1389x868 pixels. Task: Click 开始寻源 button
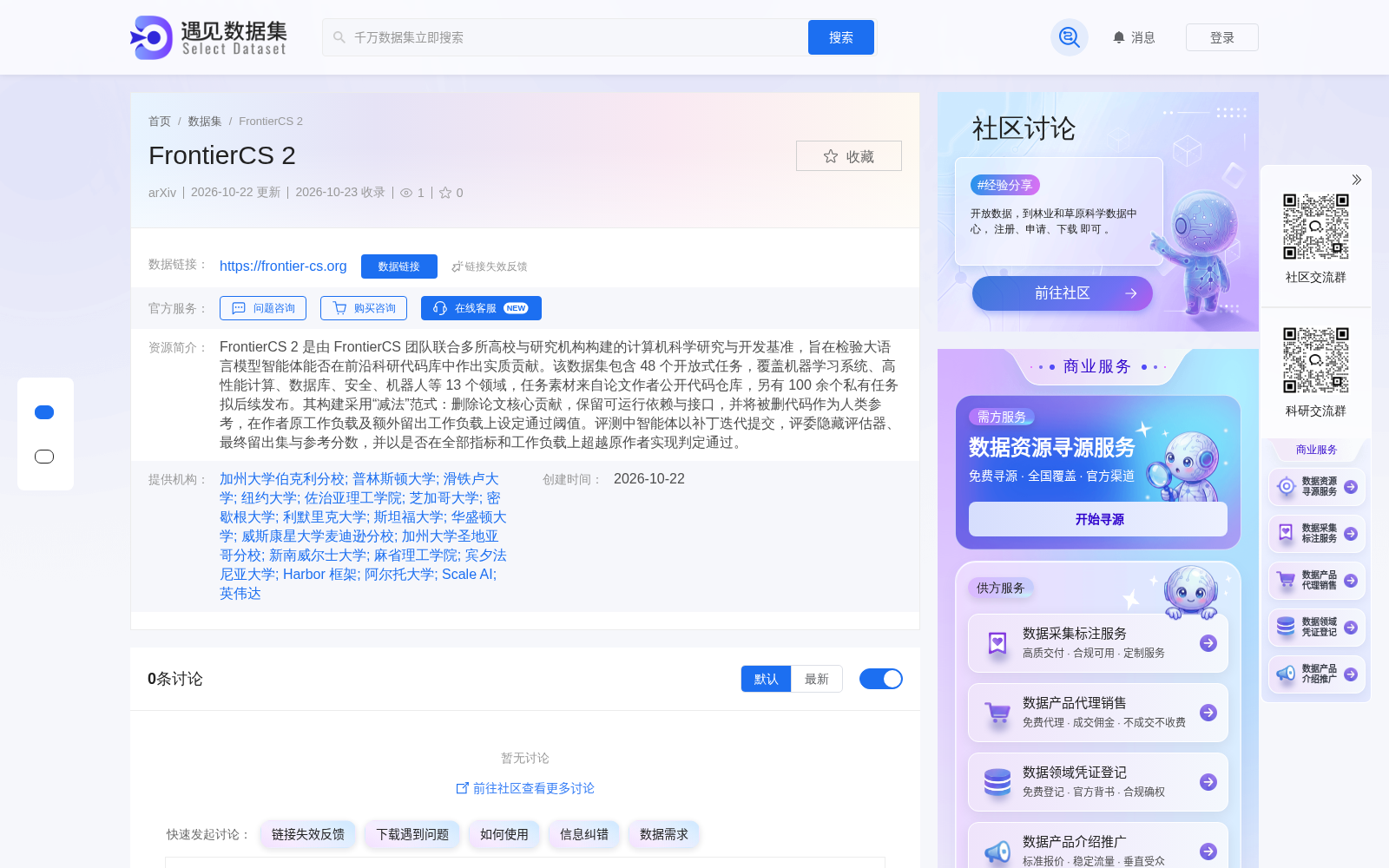point(1098,519)
